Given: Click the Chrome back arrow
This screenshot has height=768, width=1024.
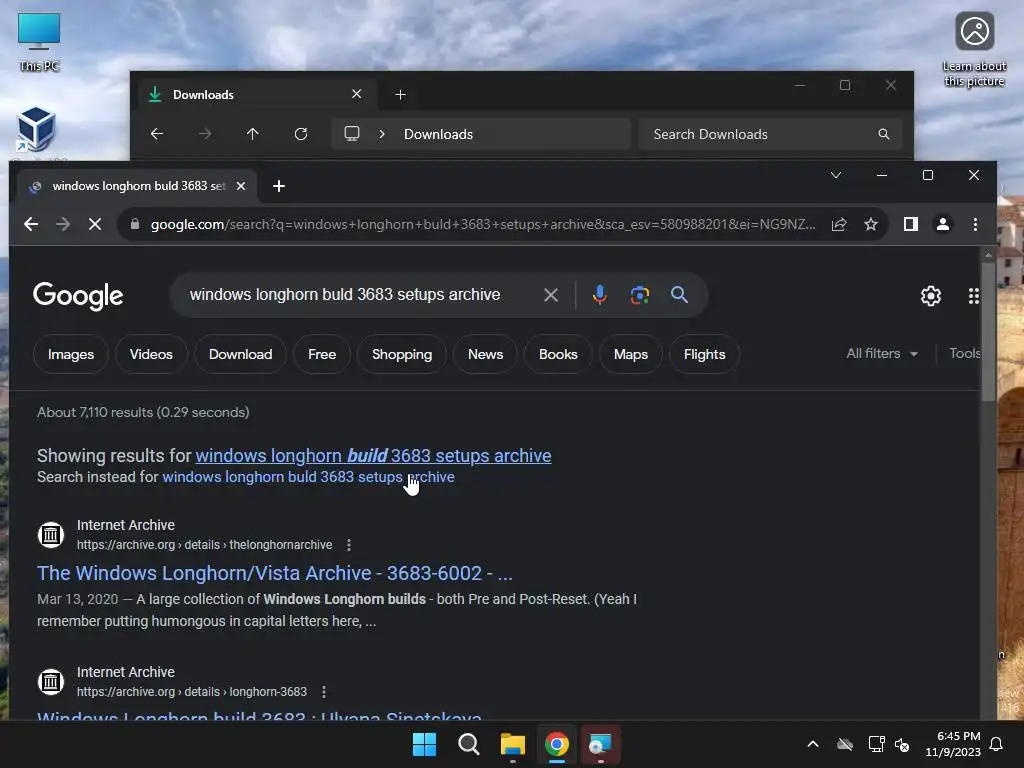Looking at the screenshot, I should click(x=31, y=225).
